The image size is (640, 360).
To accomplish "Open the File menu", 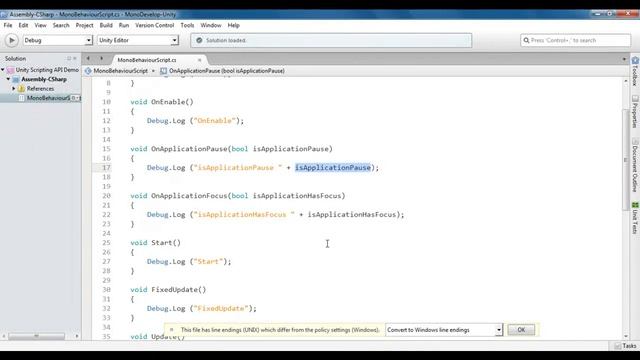I will pos(8,25).
